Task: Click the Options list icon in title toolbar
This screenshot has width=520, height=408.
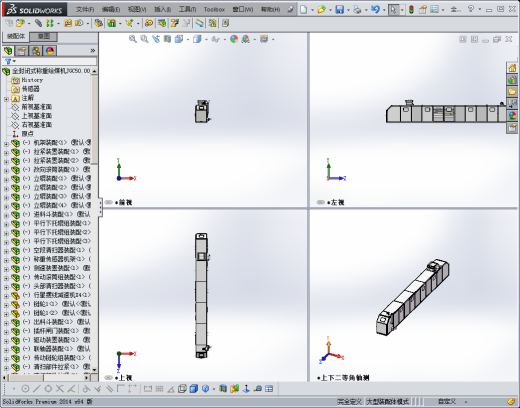Action: pos(434,10)
